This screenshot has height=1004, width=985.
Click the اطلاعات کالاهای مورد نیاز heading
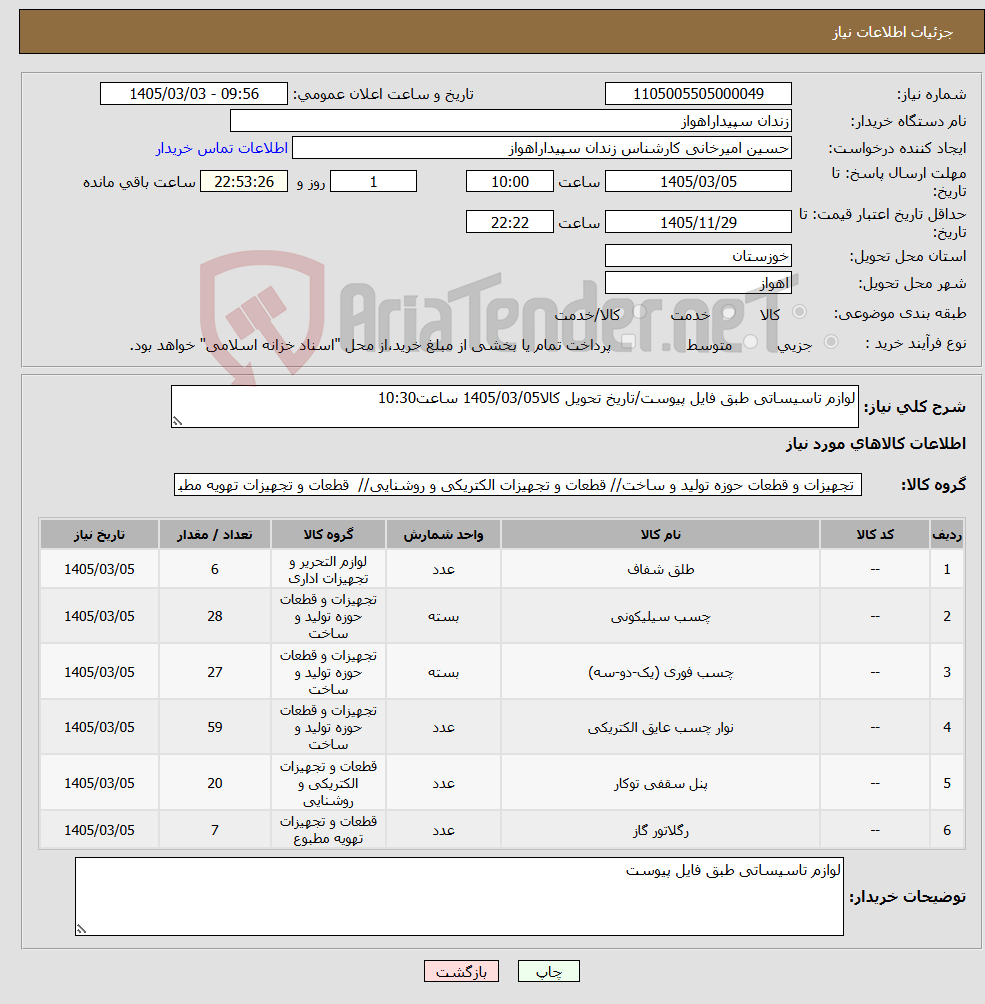(x=875, y=443)
